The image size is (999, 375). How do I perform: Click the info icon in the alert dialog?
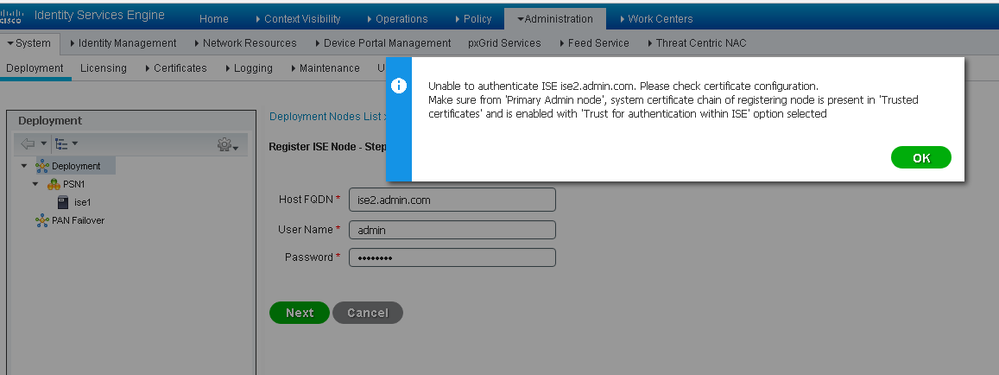[x=399, y=86]
